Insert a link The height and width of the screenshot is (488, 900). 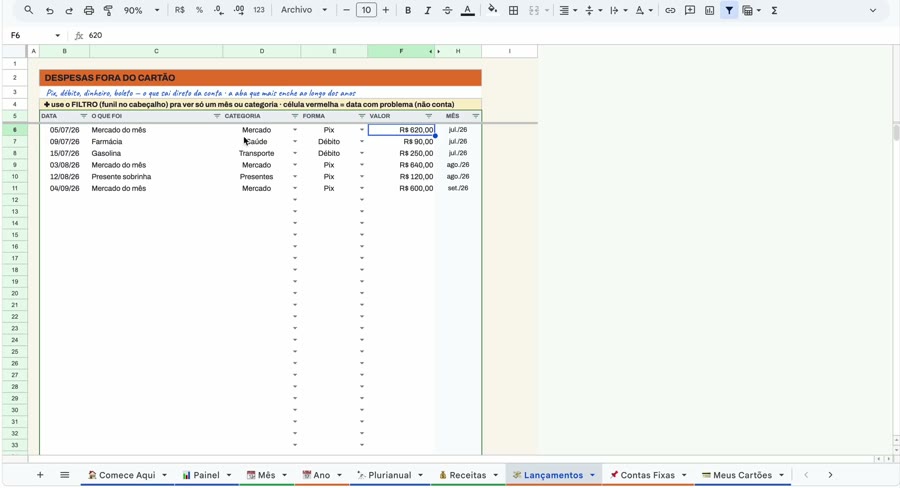point(670,10)
